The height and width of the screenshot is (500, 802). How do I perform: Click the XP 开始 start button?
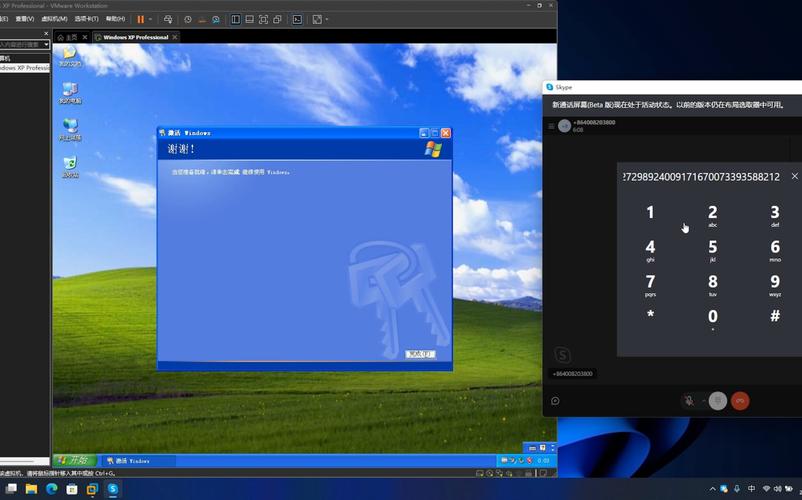point(75,460)
